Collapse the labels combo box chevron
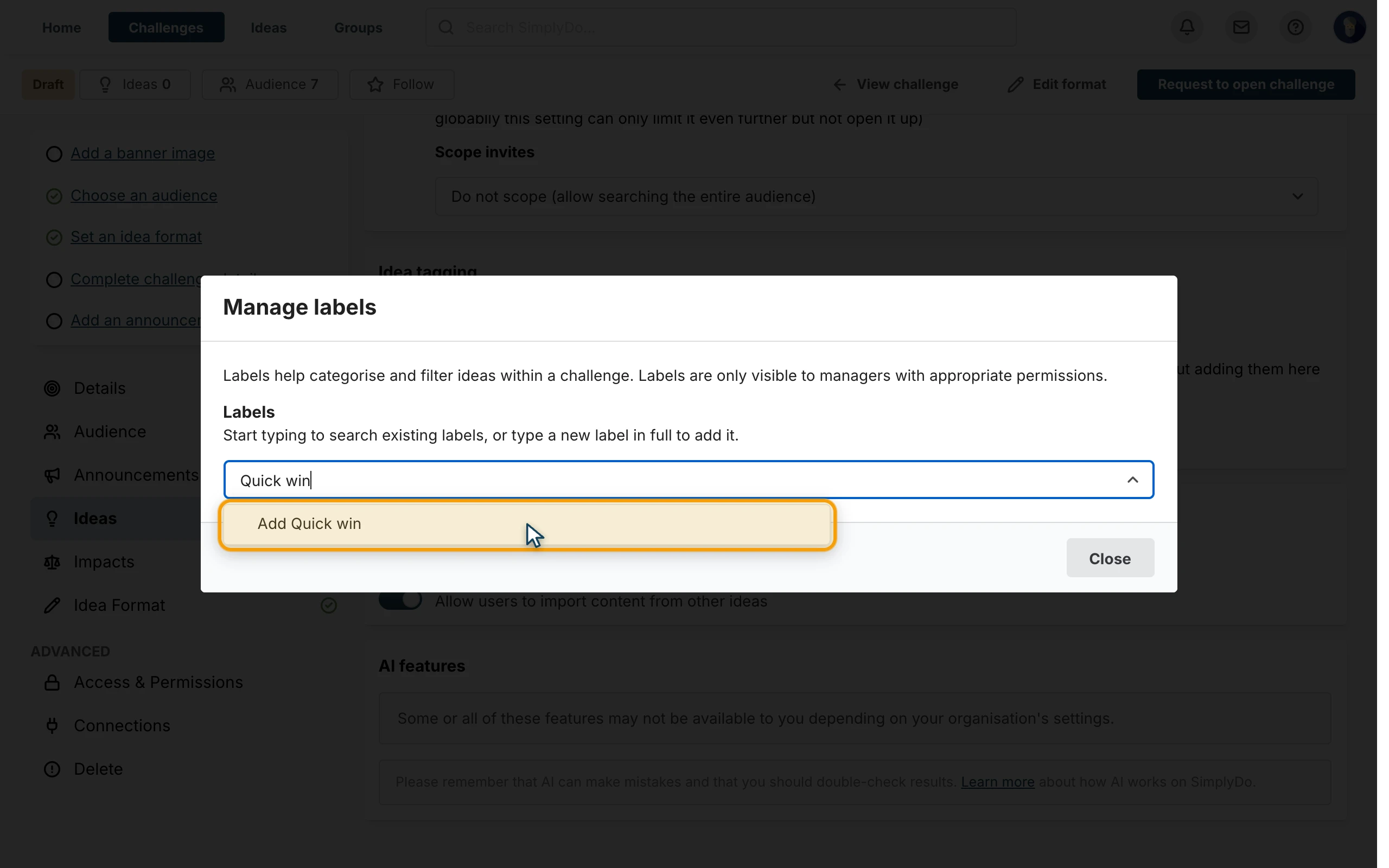This screenshot has width=1389, height=868. click(1132, 480)
